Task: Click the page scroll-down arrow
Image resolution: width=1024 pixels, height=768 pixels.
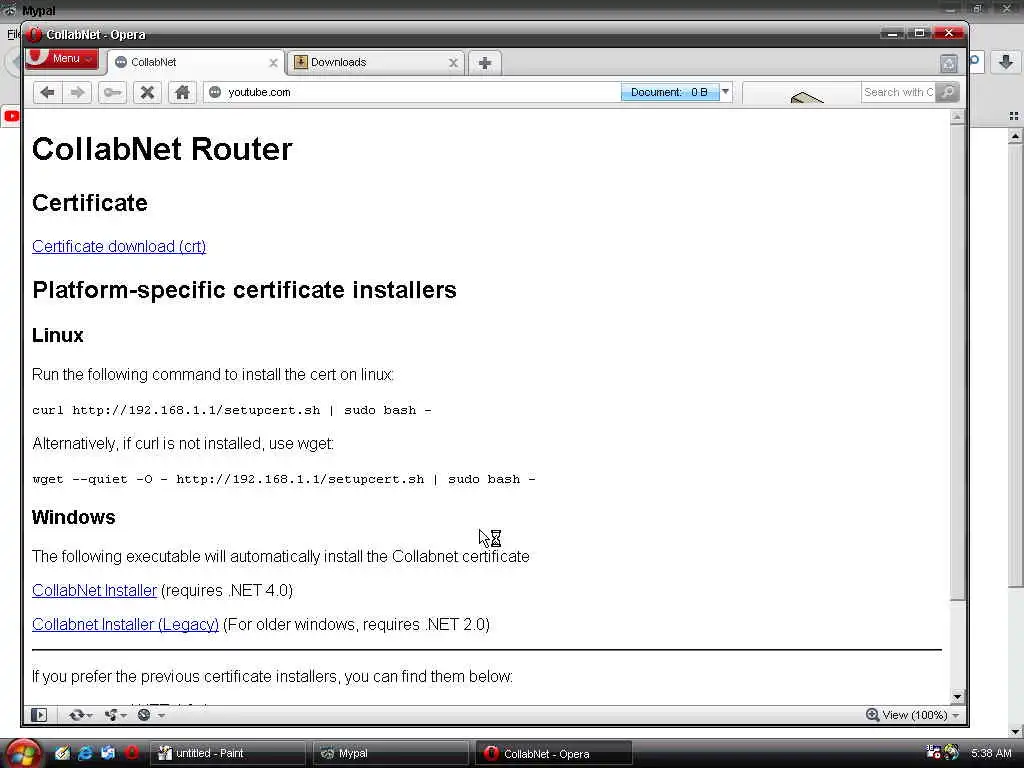Action: [x=957, y=697]
